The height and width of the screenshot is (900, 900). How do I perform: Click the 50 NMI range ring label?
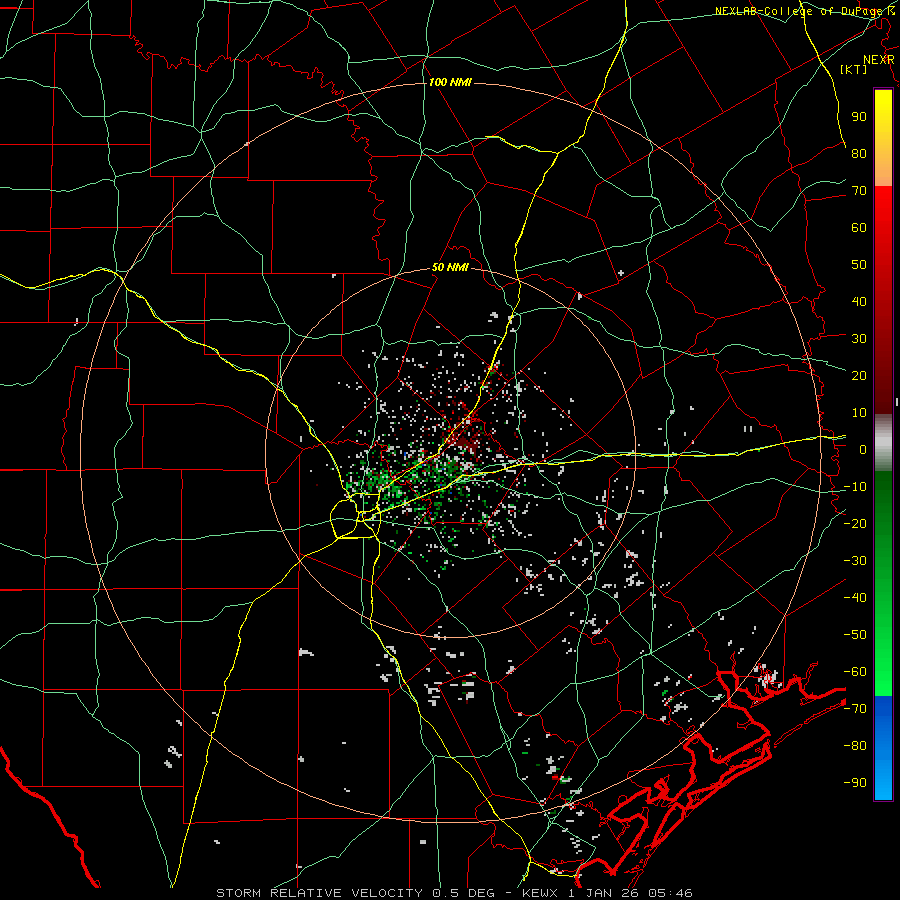click(450, 267)
